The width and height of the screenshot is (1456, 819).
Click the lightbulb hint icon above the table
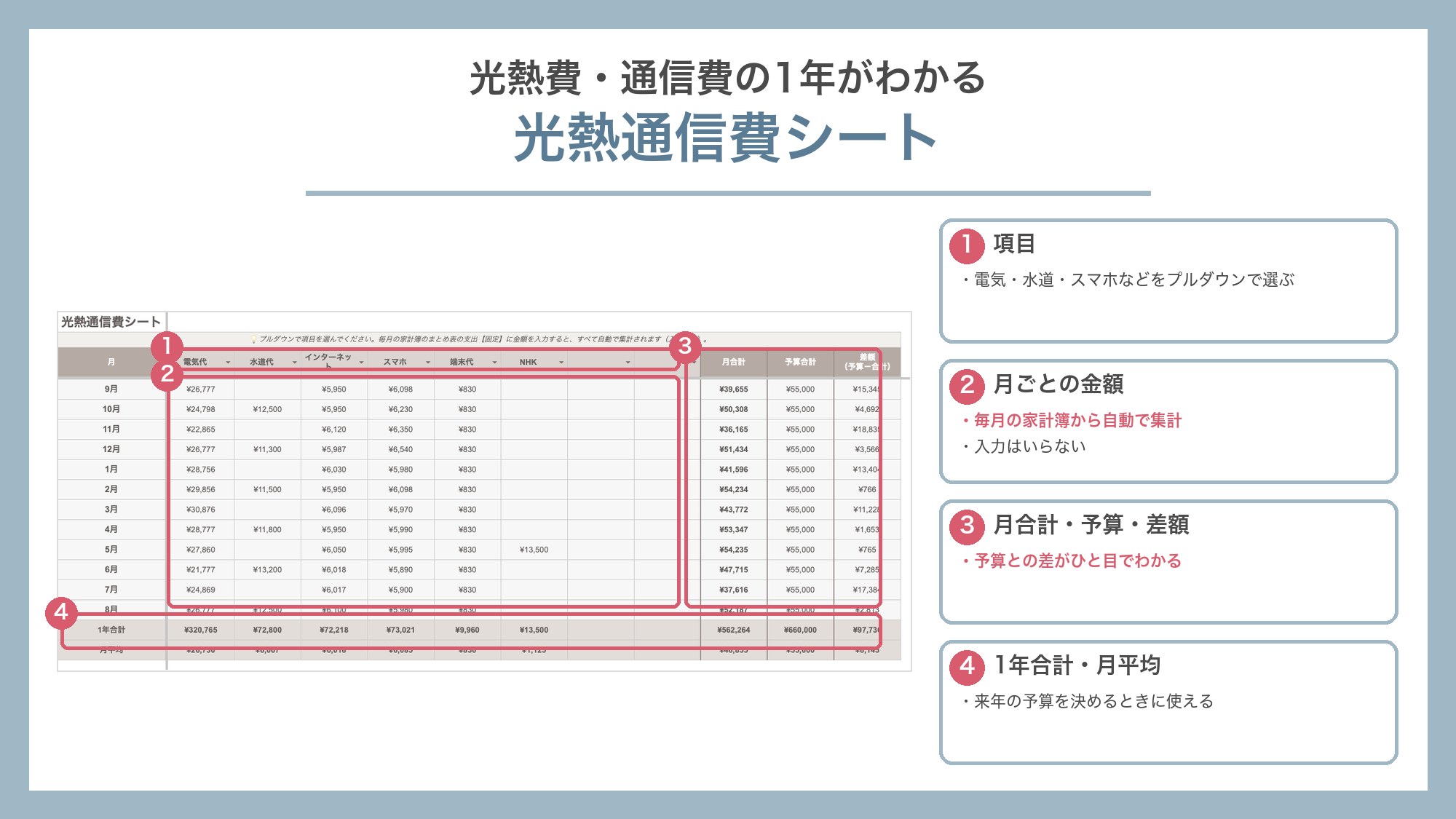click(253, 339)
